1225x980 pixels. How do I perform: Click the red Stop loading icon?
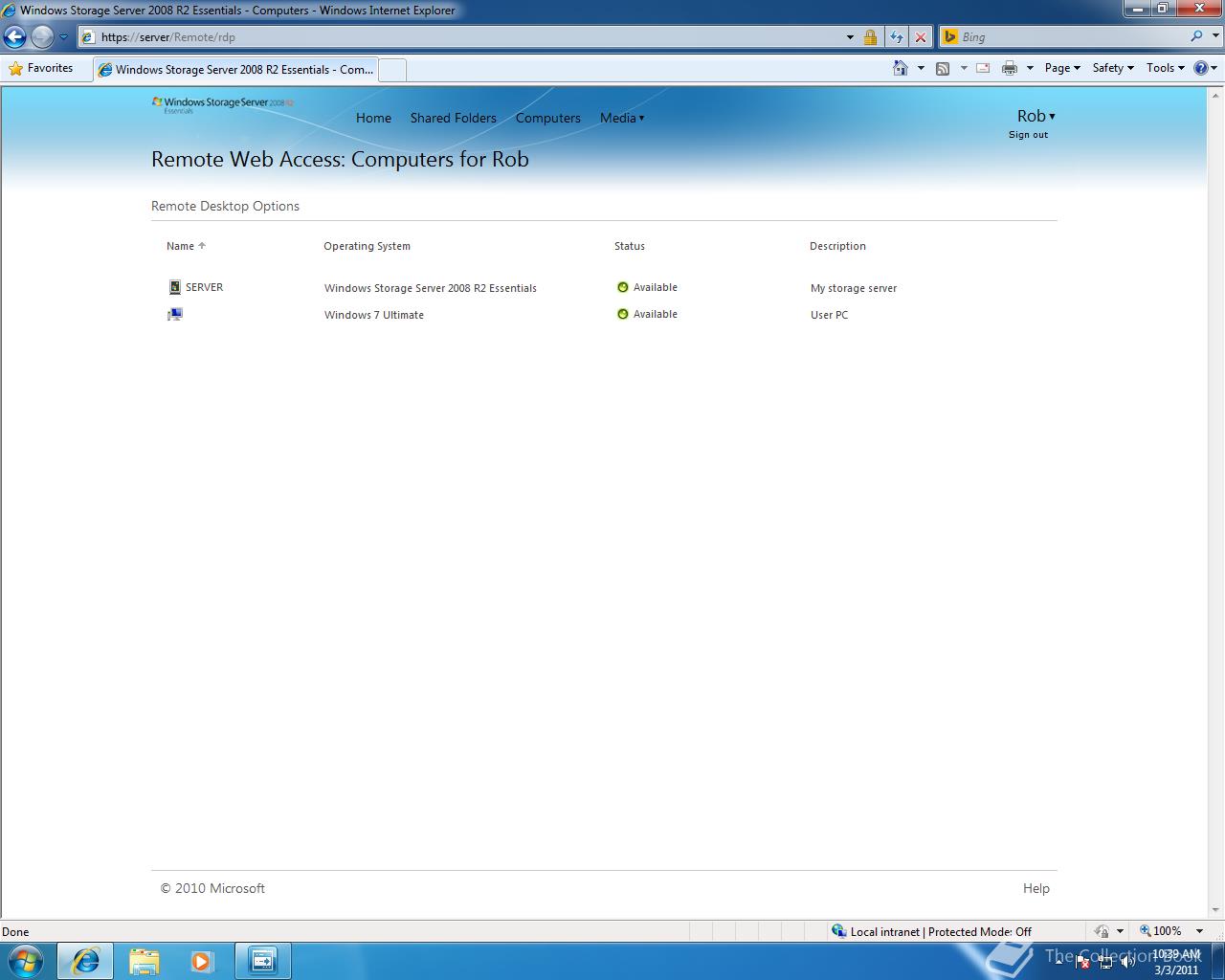921,37
